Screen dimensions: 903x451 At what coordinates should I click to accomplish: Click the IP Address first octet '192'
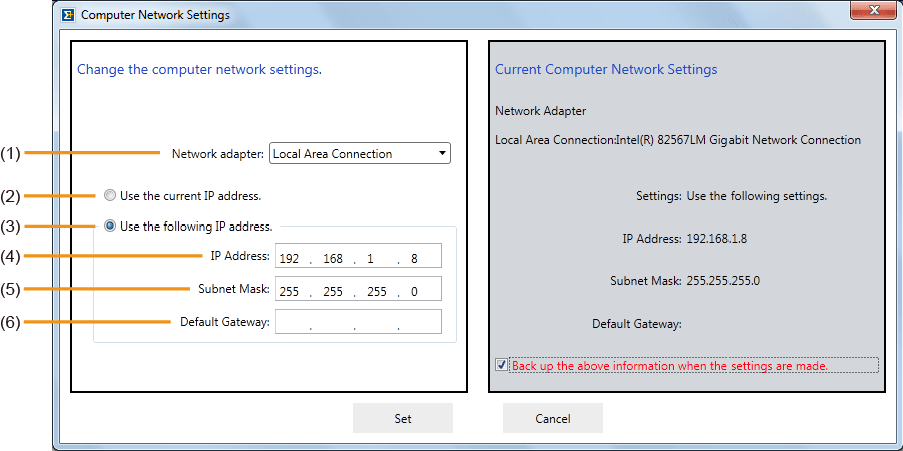click(x=290, y=259)
